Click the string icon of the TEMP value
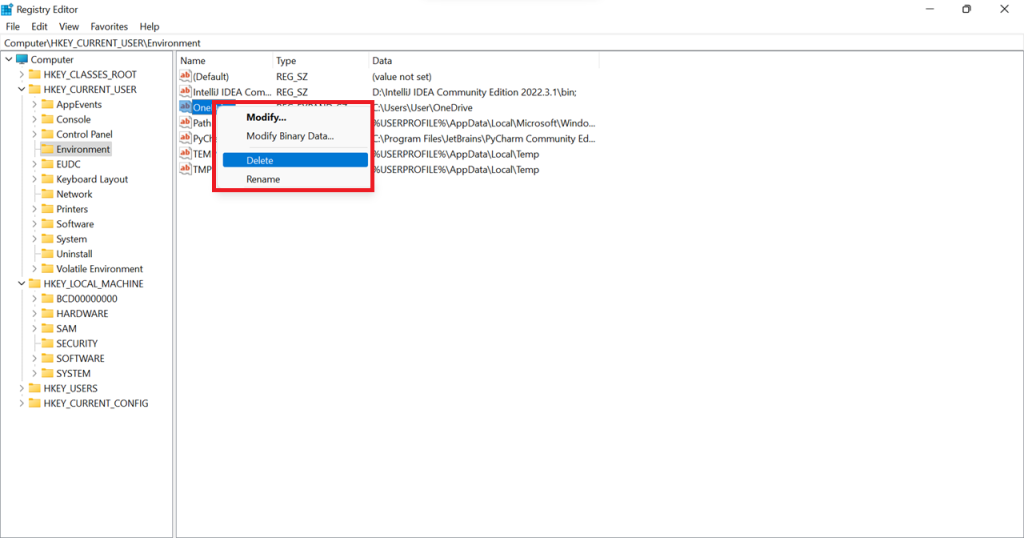Screen dimensions: 1024x538 coord(185,154)
